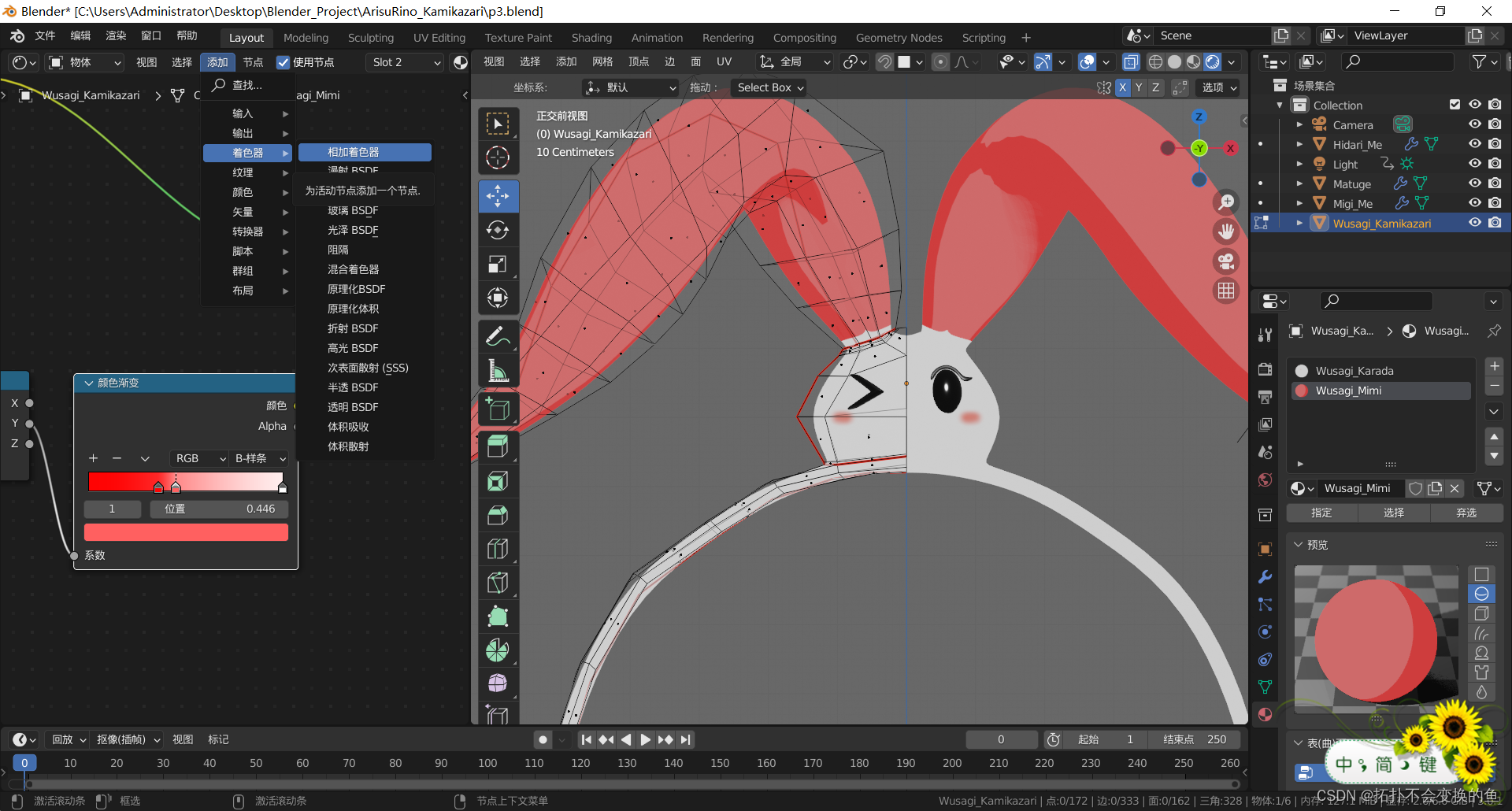Click the Annotate pencil tool
Image resolution: width=1512 pixels, height=811 pixels.
(x=498, y=337)
